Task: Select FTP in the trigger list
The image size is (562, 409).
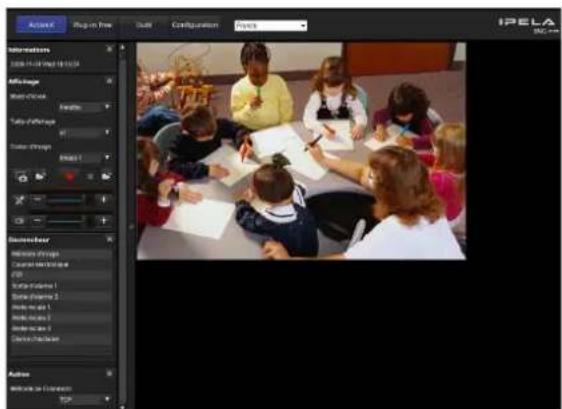Action: coord(61,275)
